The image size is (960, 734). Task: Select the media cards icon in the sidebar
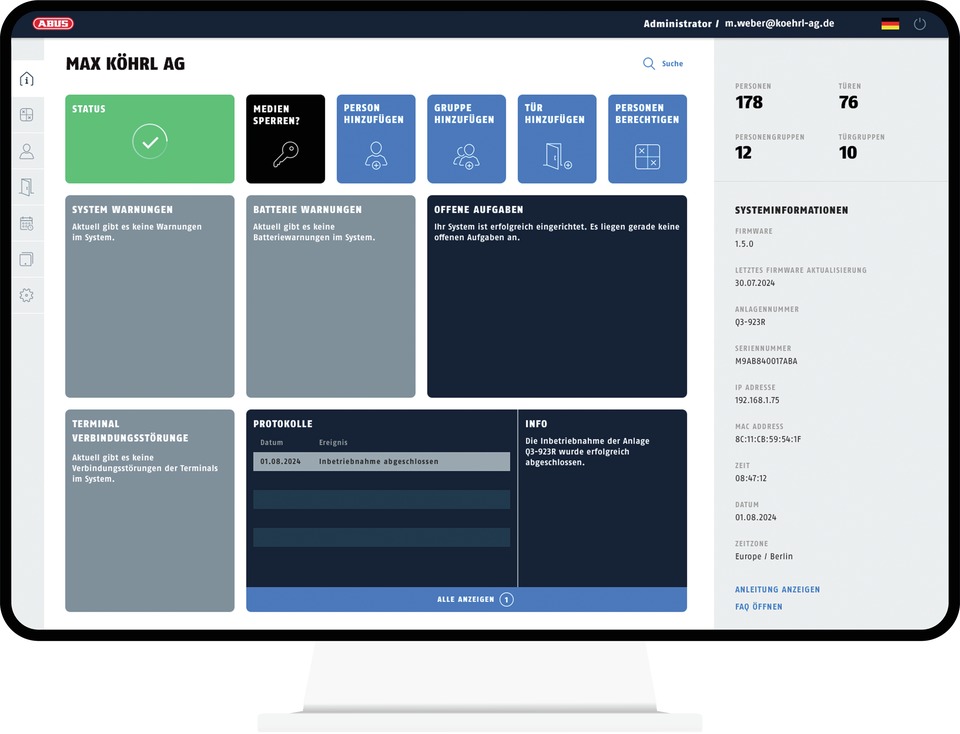coord(26,258)
